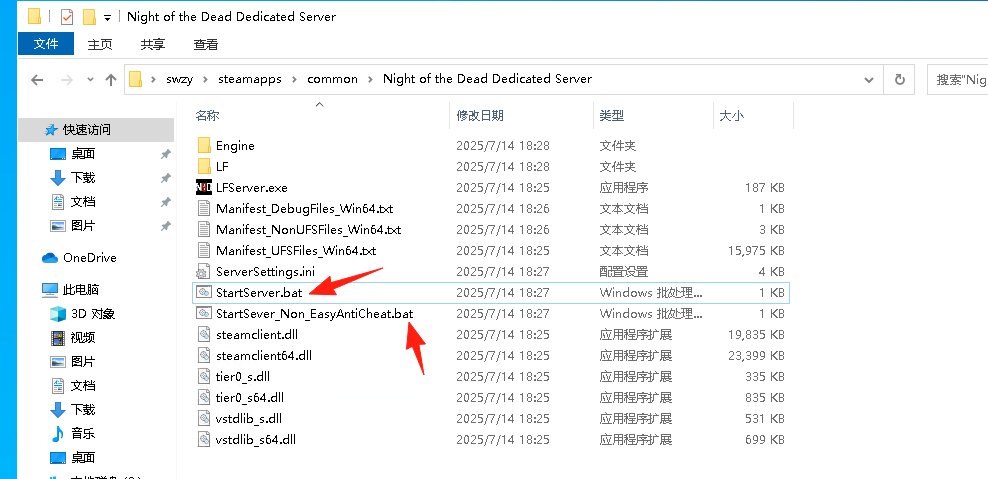Click the 19,835 KB size value
This screenshot has height=479, width=988.
[756, 334]
